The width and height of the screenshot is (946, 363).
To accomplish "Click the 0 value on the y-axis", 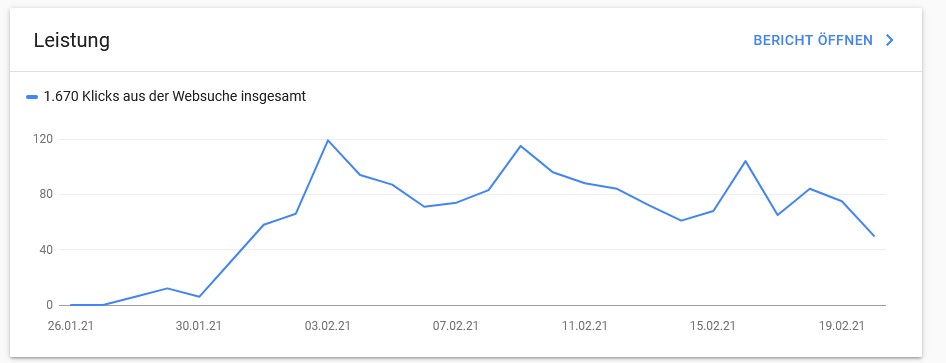I will [x=50, y=305].
